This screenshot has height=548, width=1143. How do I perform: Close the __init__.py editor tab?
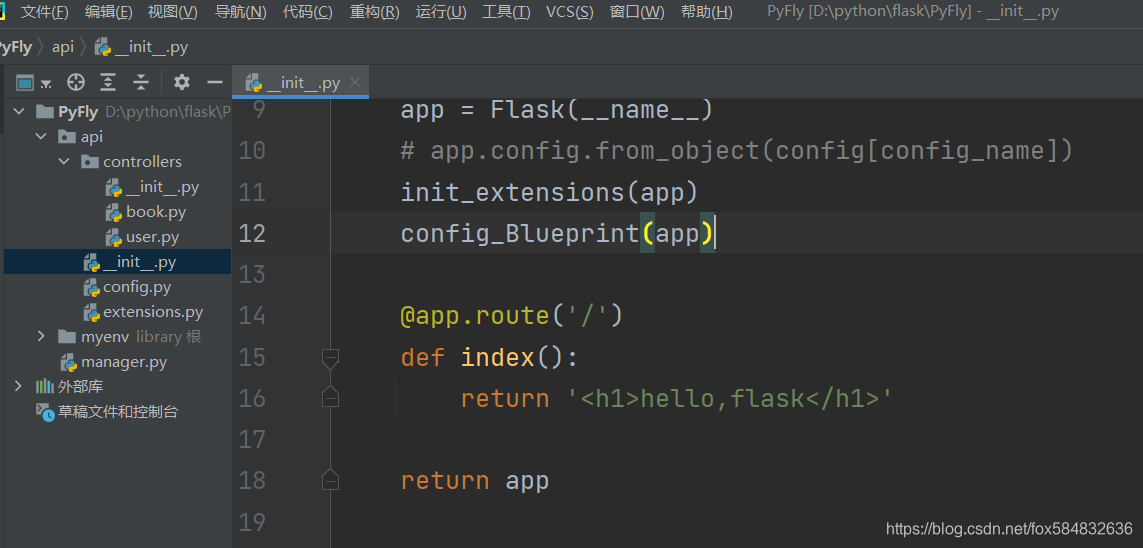(x=355, y=82)
